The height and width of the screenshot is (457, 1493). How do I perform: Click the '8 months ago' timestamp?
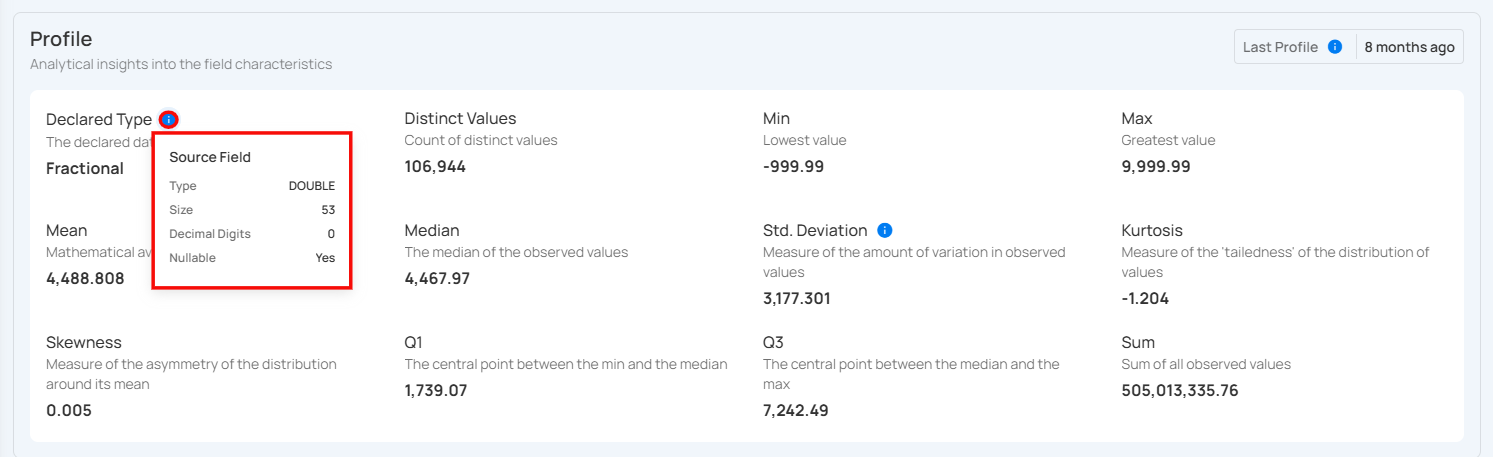tap(1409, 47)
